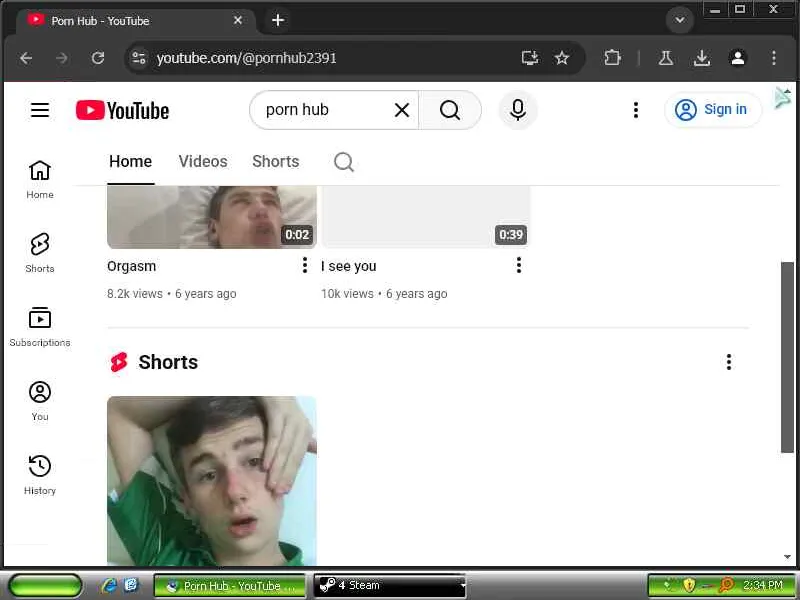Select the channel Home tab
The height and width of the screenshot is (600, 800).
tap(131, 162)
